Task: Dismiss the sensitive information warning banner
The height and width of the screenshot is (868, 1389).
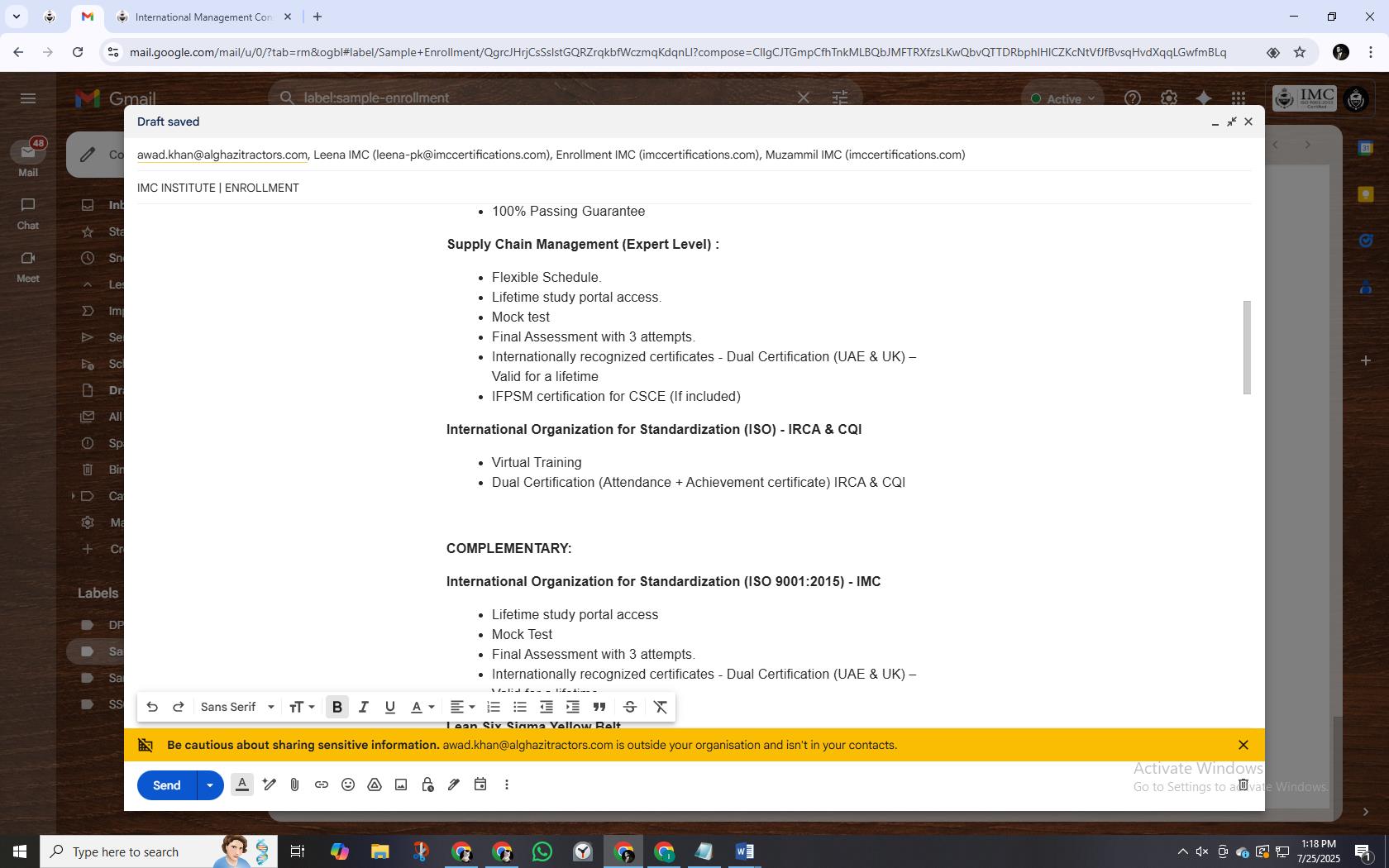Action: click(1243, 745)
